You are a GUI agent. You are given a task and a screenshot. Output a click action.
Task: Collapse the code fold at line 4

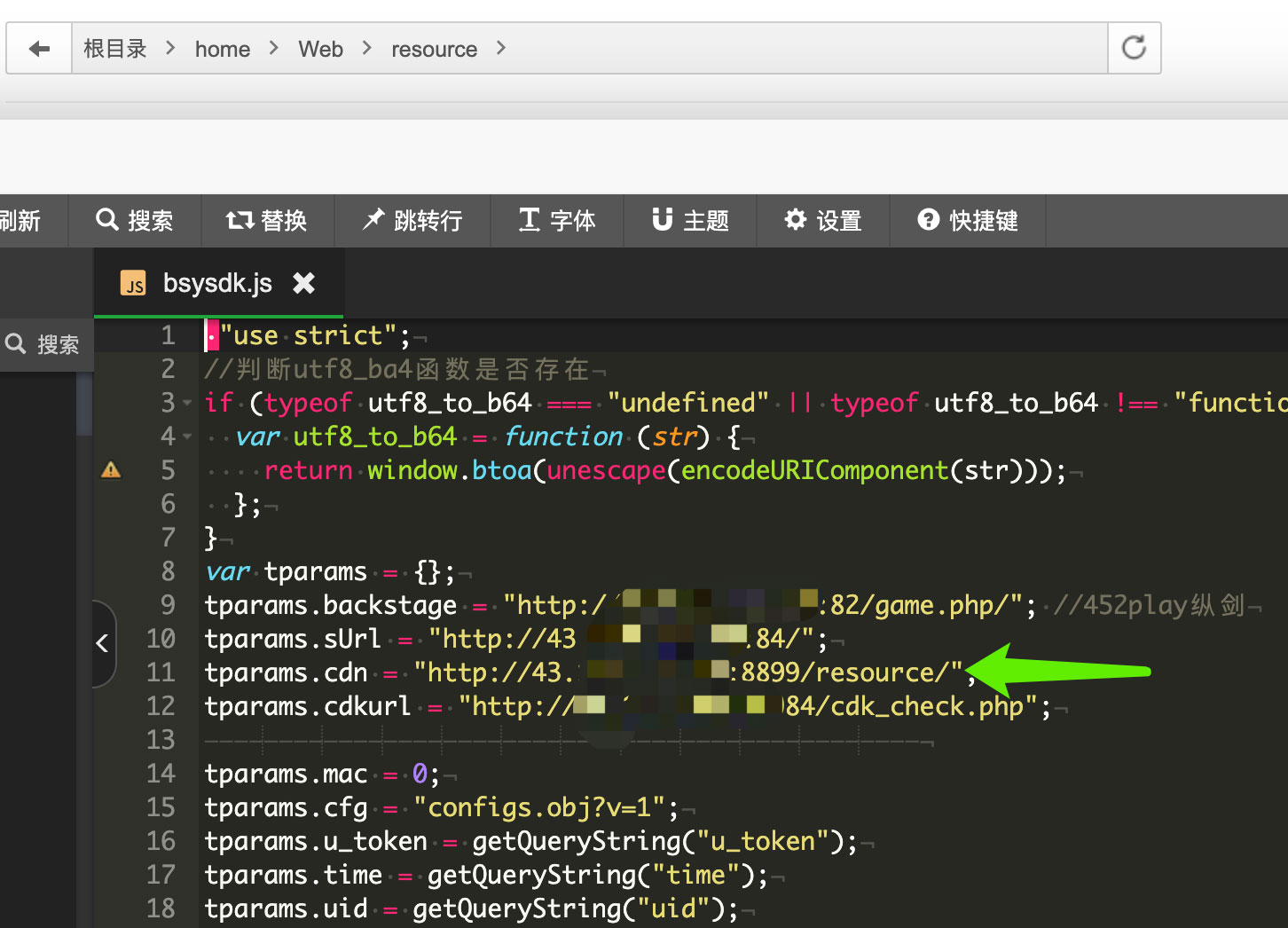point(188,437)
